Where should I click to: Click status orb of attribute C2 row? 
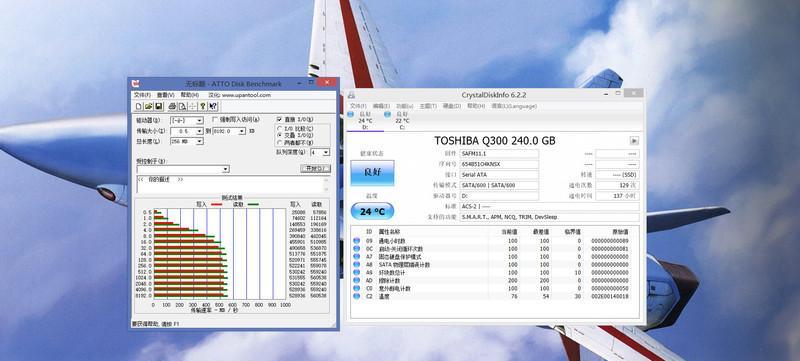(356, 296)
